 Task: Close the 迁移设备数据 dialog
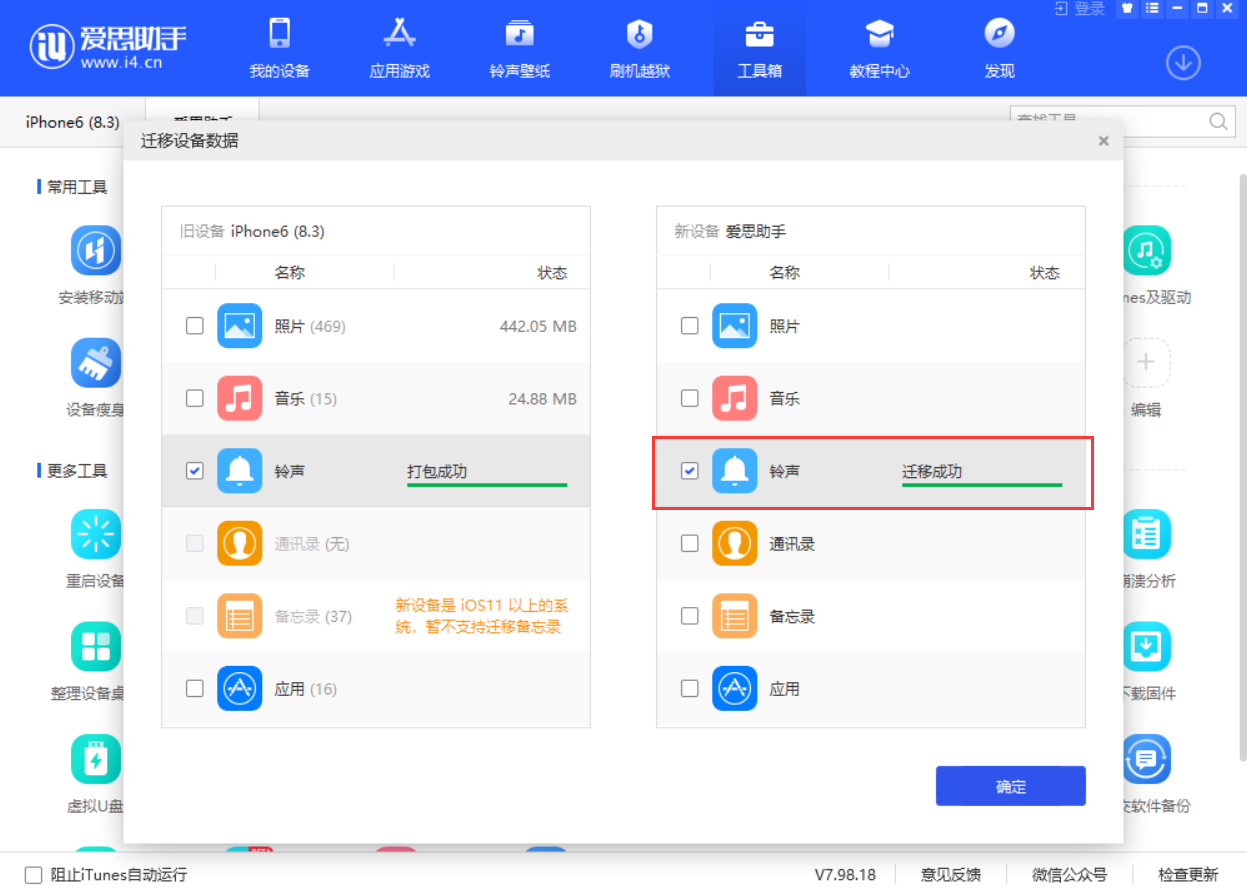click(1103, 141)
